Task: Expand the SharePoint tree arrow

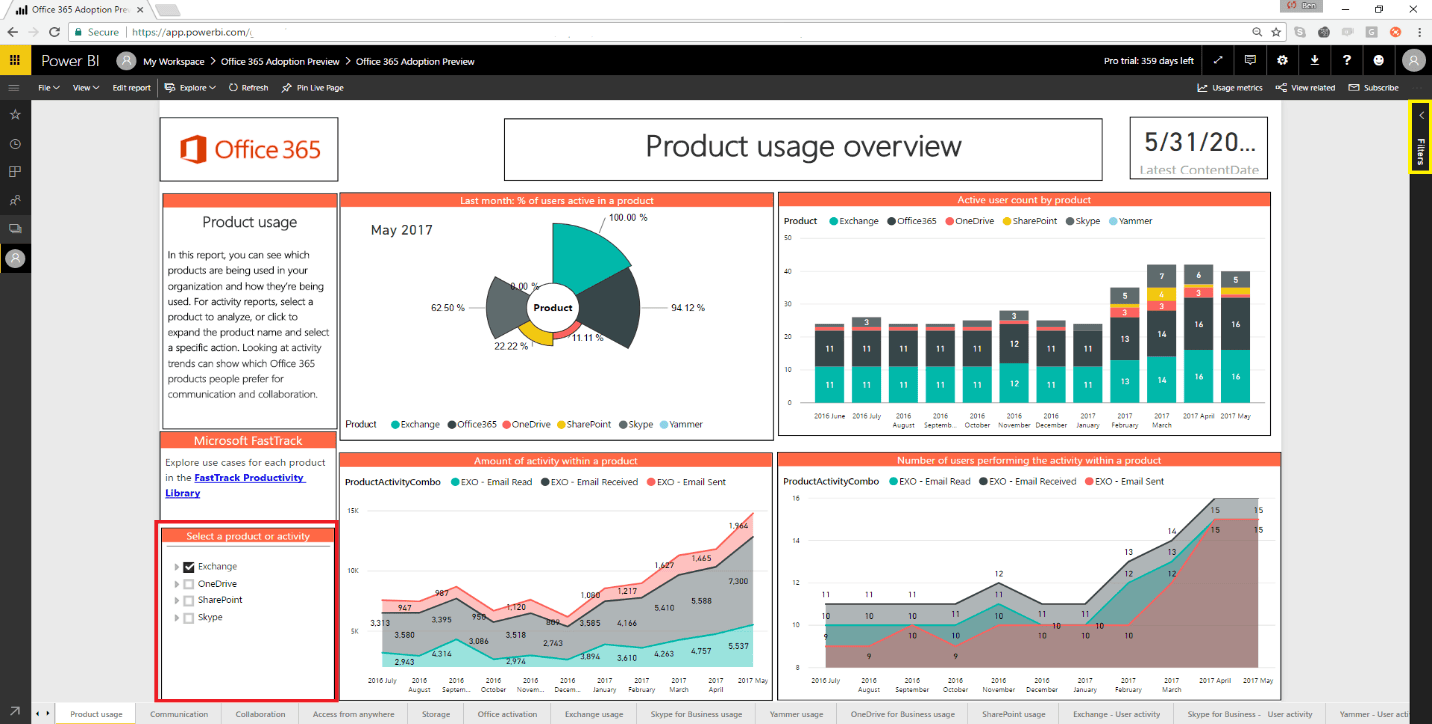Action: point(177,601)
